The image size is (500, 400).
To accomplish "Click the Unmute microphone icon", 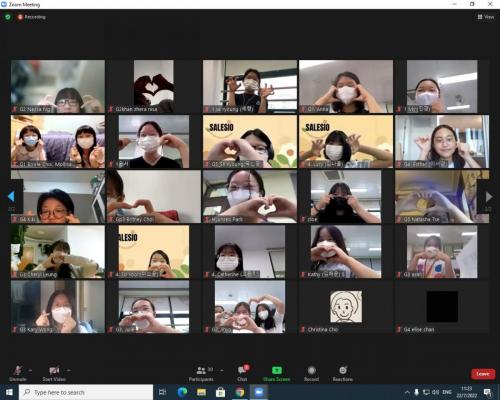I will click(18, 370).
